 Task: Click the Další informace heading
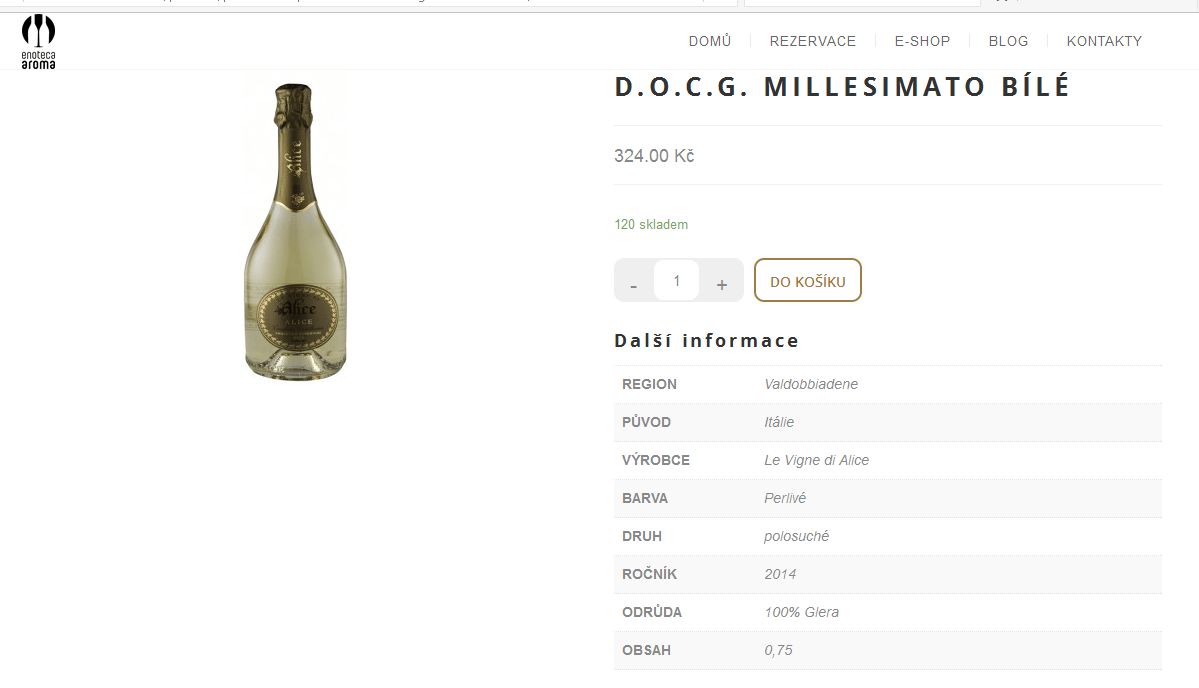click(707, 340)
